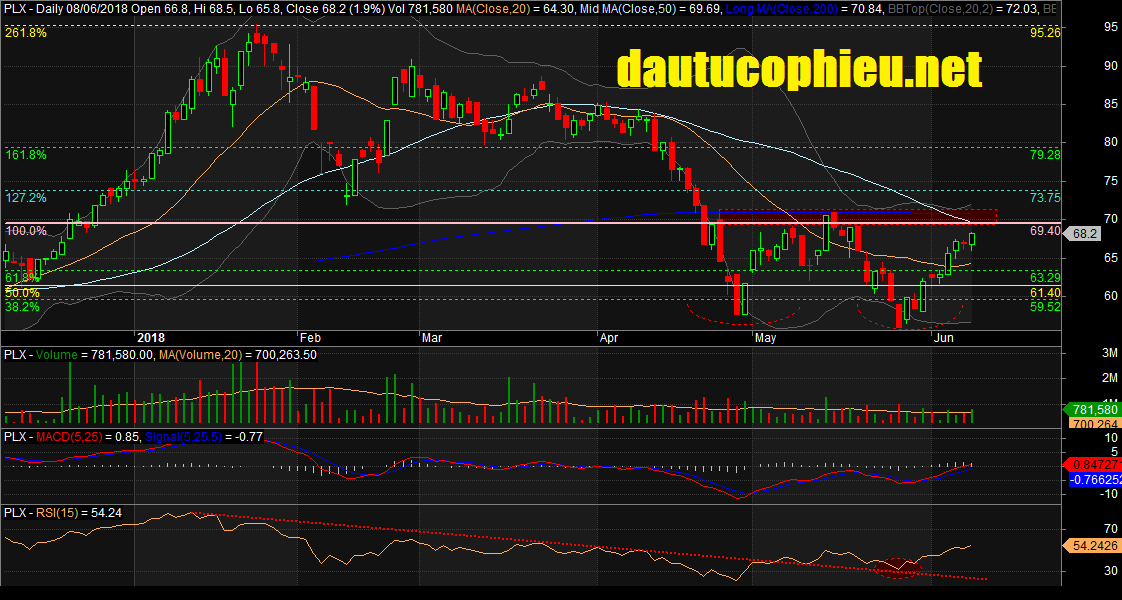
Task: Click the orange RSI value tag 54.2426
Action: pyautogui.click(x=1092, y=546)
